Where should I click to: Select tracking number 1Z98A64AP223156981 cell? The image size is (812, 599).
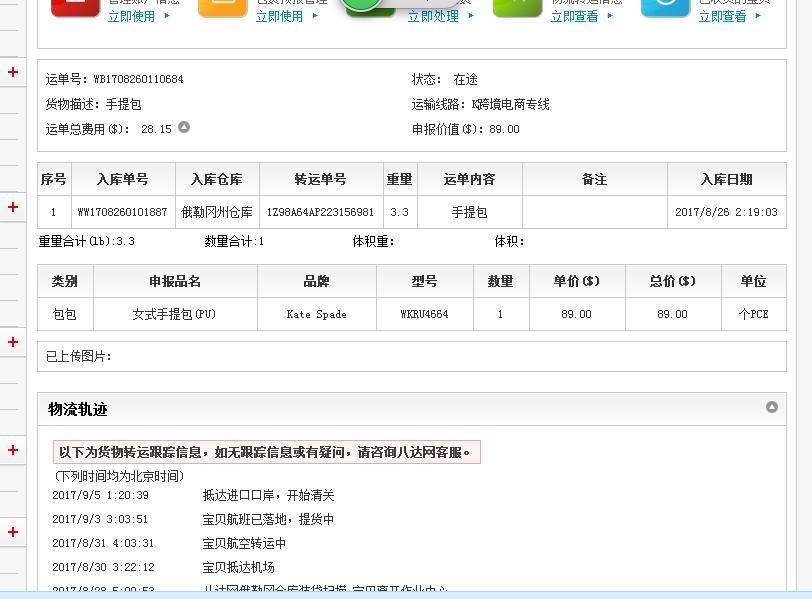point(320,213)
